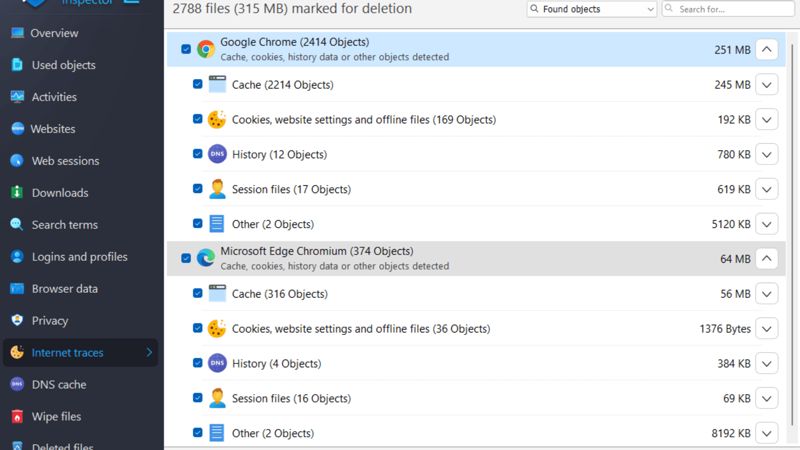Click the Edge Cache (316 Objects) icon
Screen dimensions: 800x450
217,293
